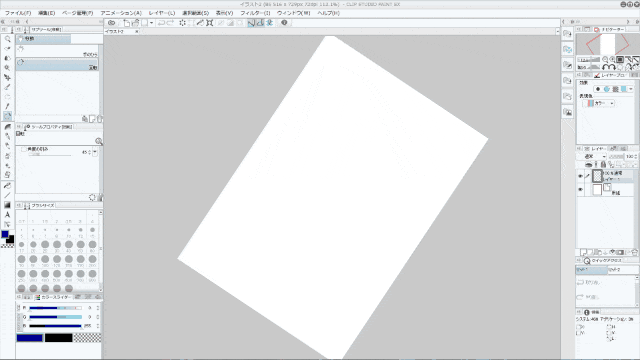Click new raster layer icon
Screen dimensions: 640x360
(x=584, y=253)
